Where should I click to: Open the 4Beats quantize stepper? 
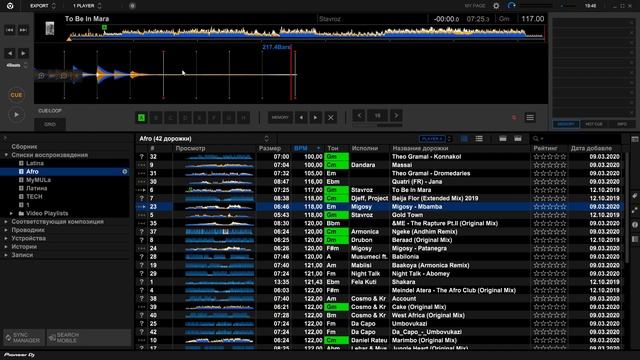tap(16, 65)
